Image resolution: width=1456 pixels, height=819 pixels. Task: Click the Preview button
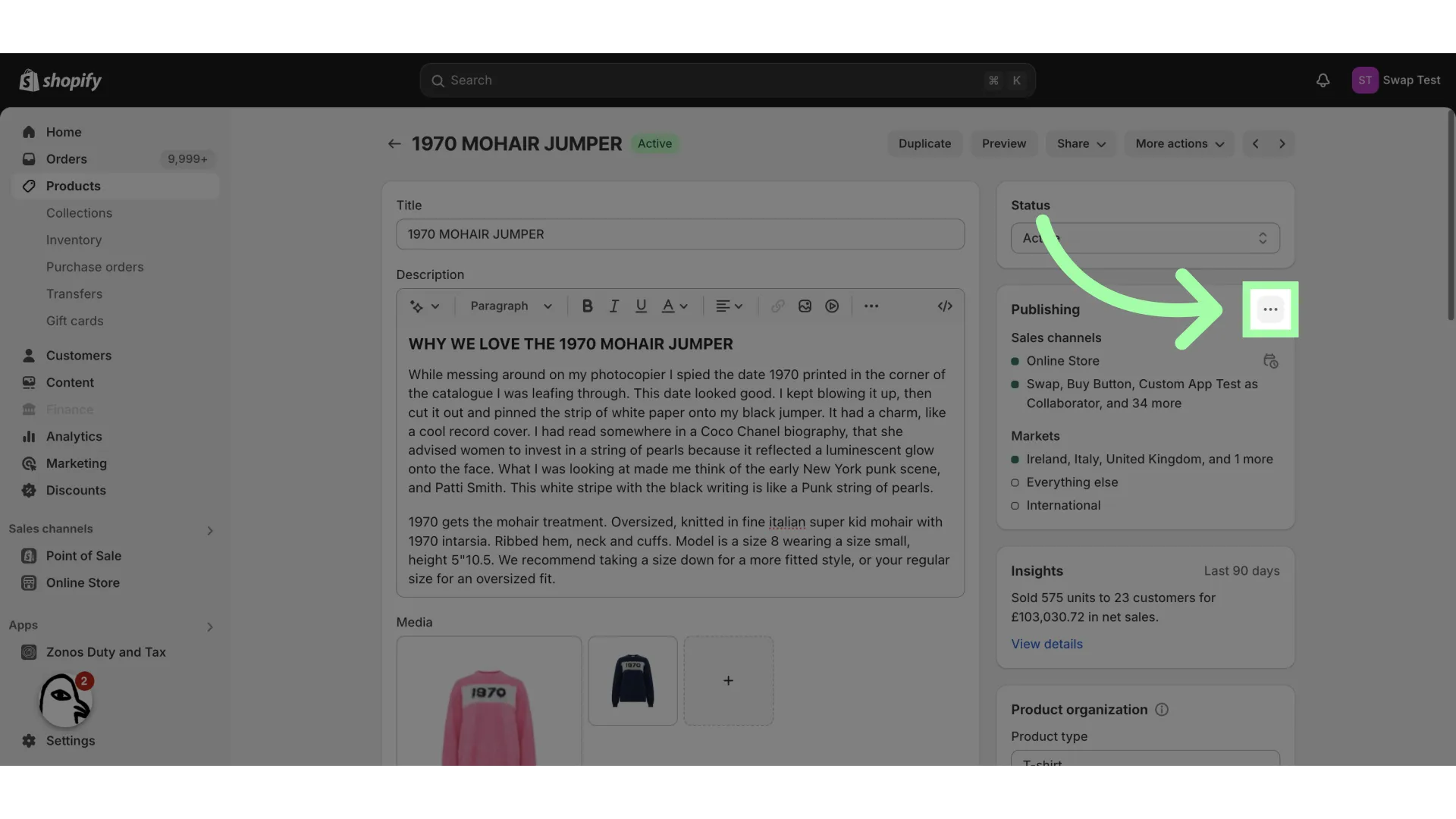click(x=1004, y=144)
